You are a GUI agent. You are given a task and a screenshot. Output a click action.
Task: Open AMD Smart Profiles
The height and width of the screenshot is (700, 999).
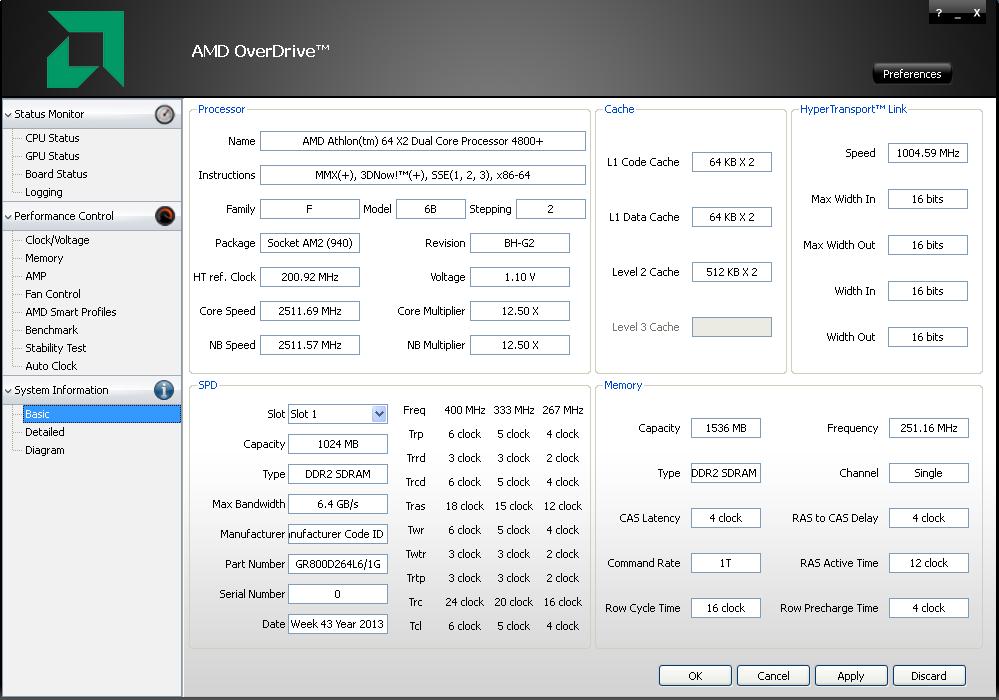pos(71,312)
